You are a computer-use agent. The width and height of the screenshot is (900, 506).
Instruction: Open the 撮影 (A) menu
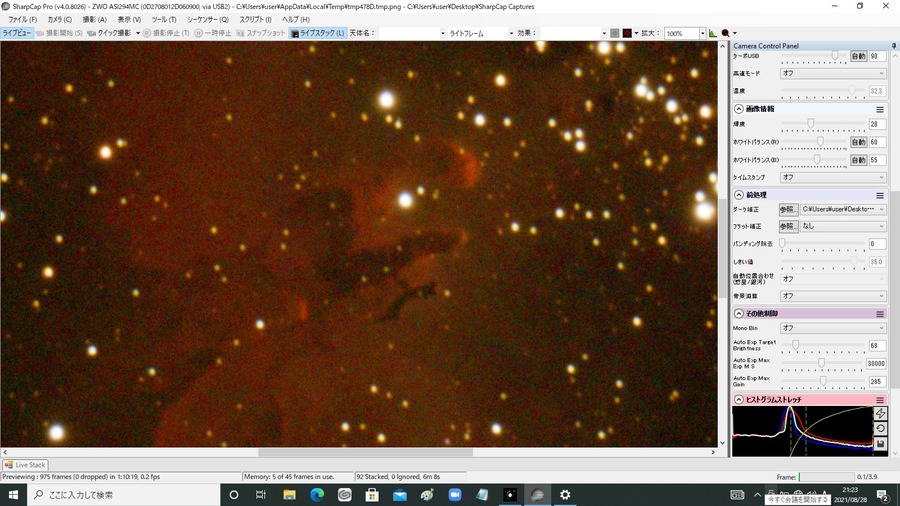pos(95,20)
